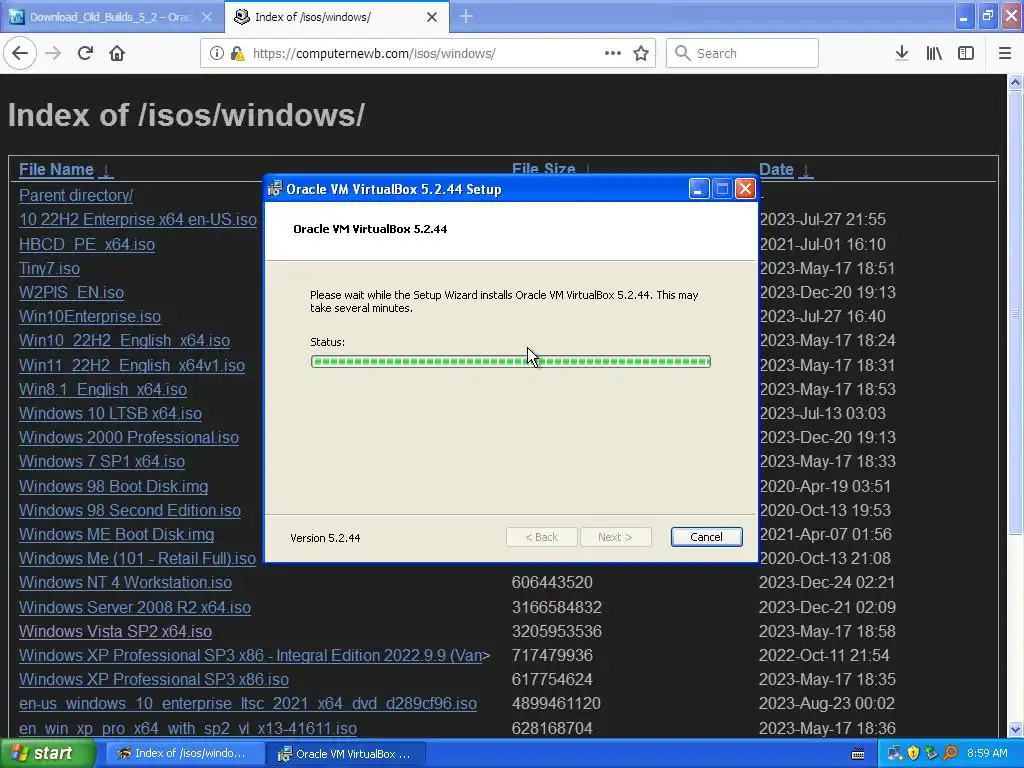Switch to the Download_Old_Builds_5_2 tab
Viewport: 1024px width, 768px height.
[x=111, y=17]
